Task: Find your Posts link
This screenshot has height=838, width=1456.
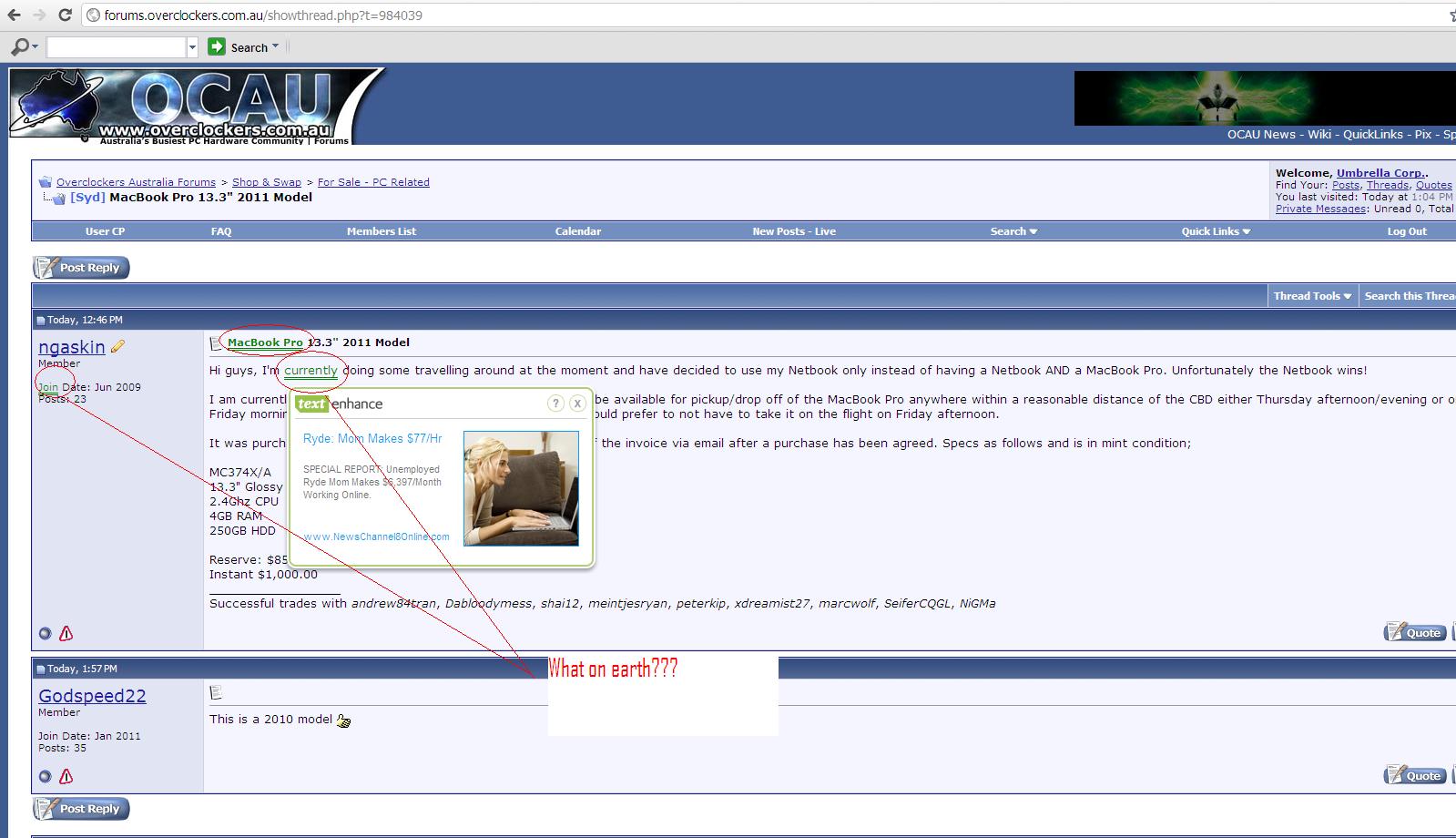Action: click(1346, 185)
